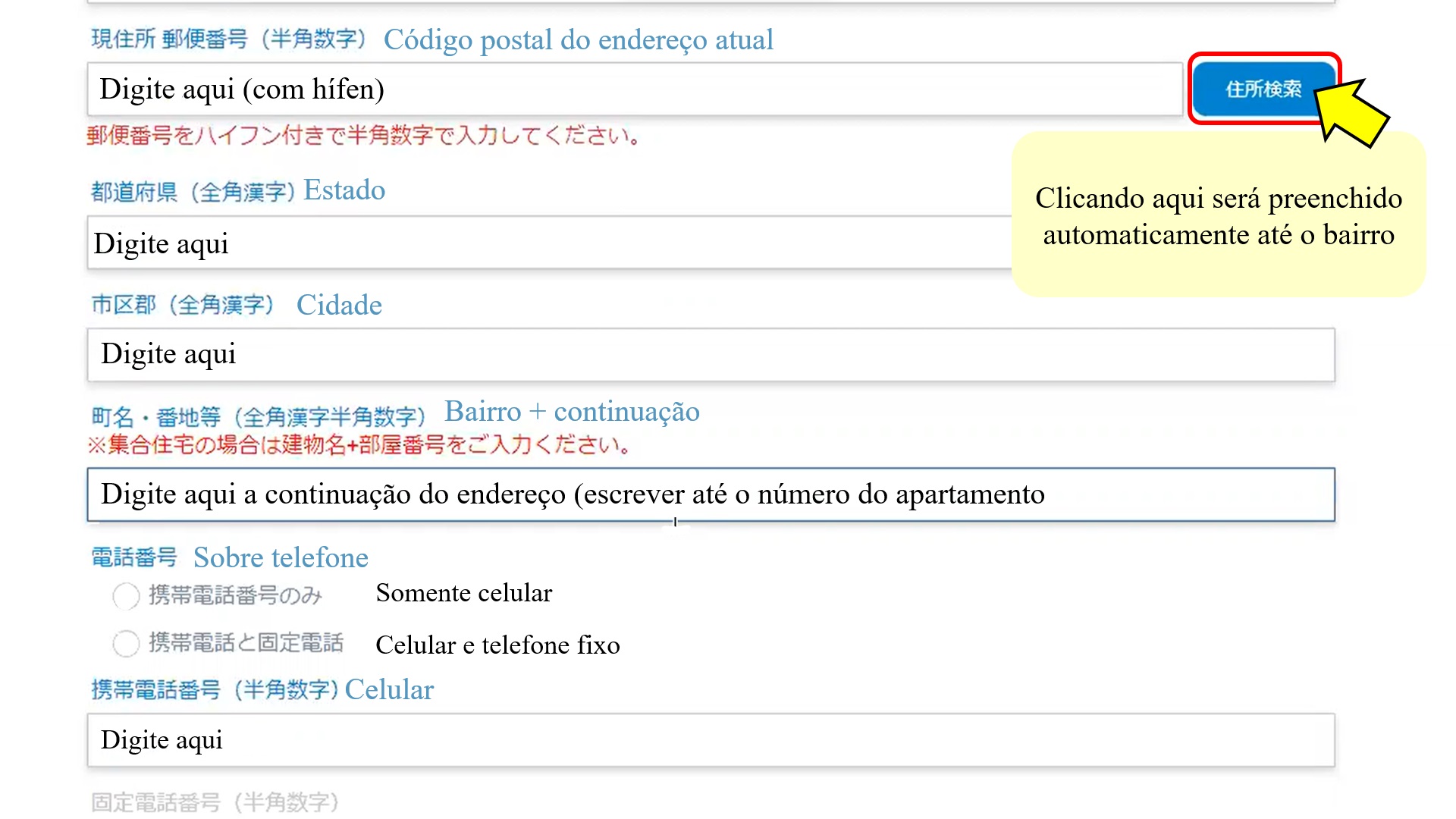Click the 住所検索 address search button
1456x819 pixels.
(x=1263, y=89)
